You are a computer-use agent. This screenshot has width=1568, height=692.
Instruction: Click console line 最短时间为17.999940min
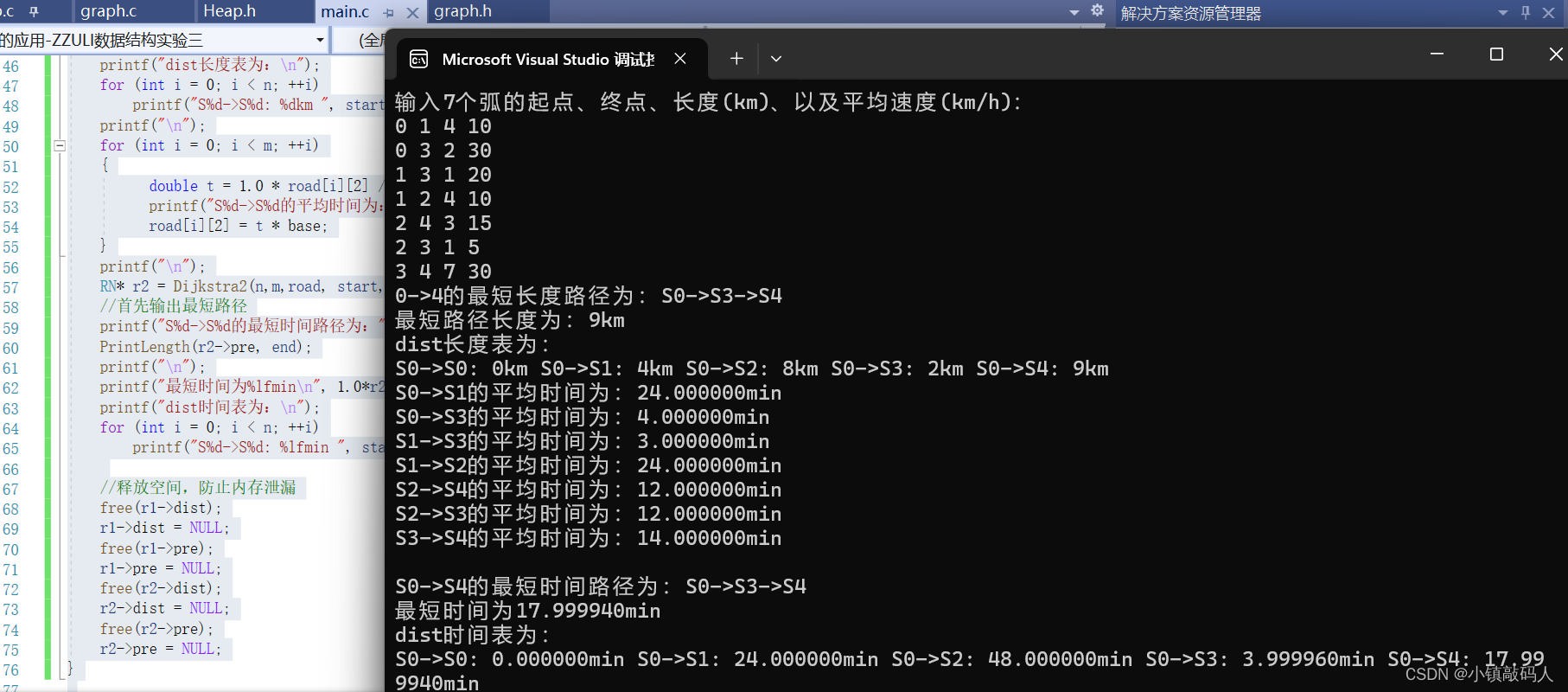528,611
